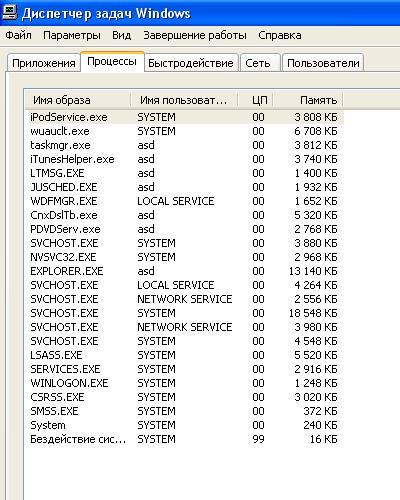Screen dimensions: 400x500
Task: Click the 99 CPU value
Action: 258,439
